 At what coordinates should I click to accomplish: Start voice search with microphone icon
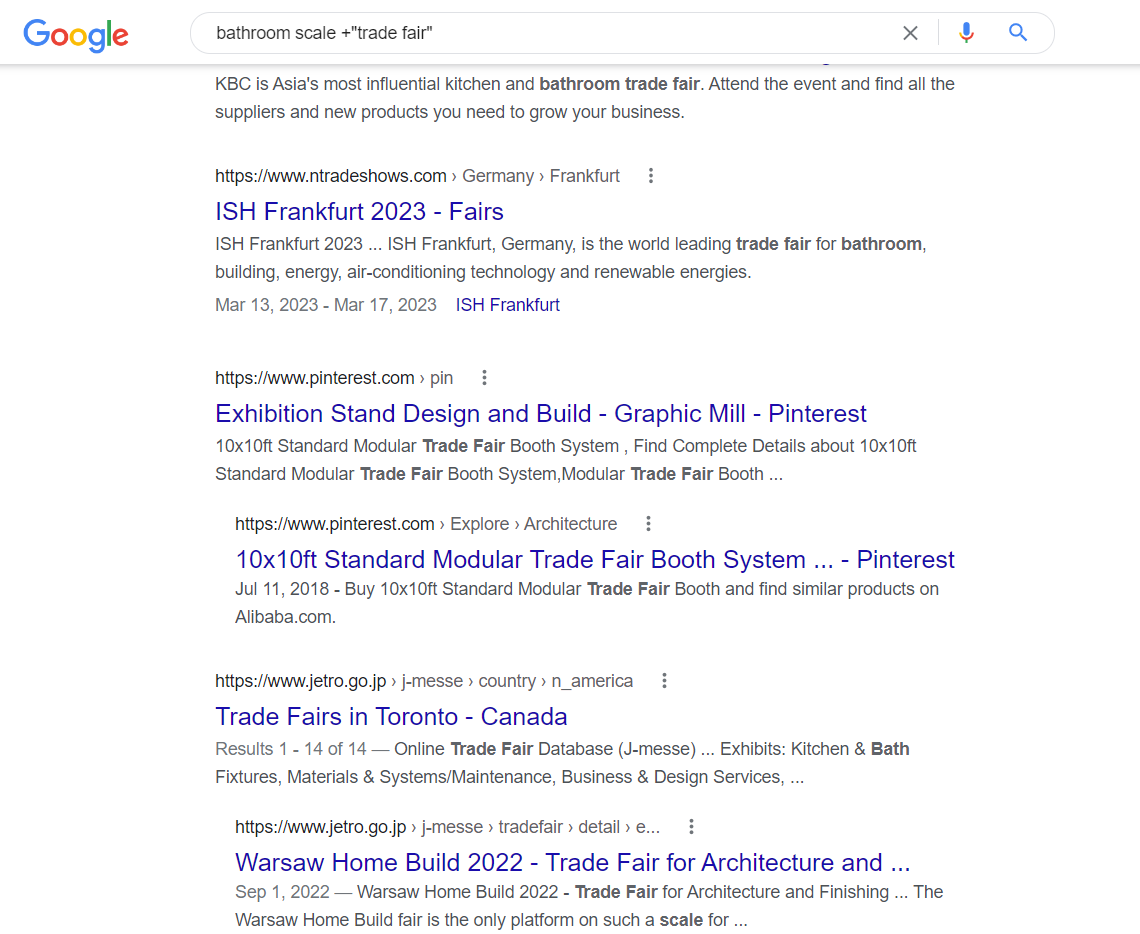coord(966,33)
